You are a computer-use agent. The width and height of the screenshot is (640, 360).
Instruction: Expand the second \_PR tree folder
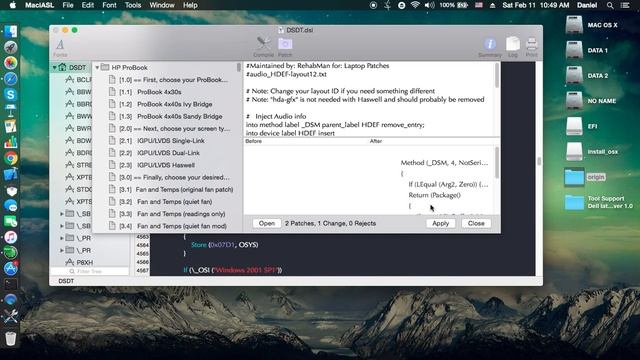tap(62, 250)
